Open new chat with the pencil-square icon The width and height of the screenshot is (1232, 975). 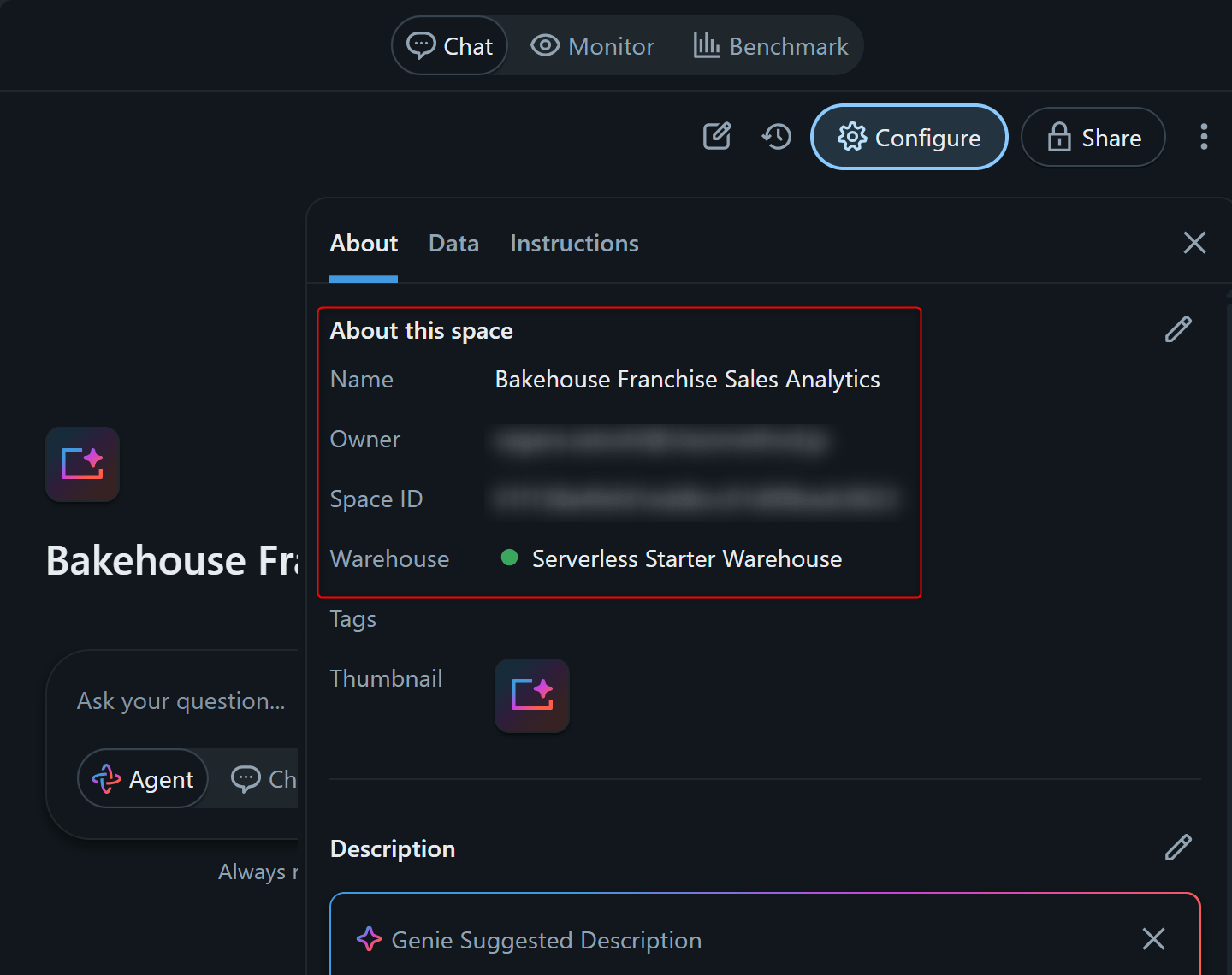(x=717, y=137)
